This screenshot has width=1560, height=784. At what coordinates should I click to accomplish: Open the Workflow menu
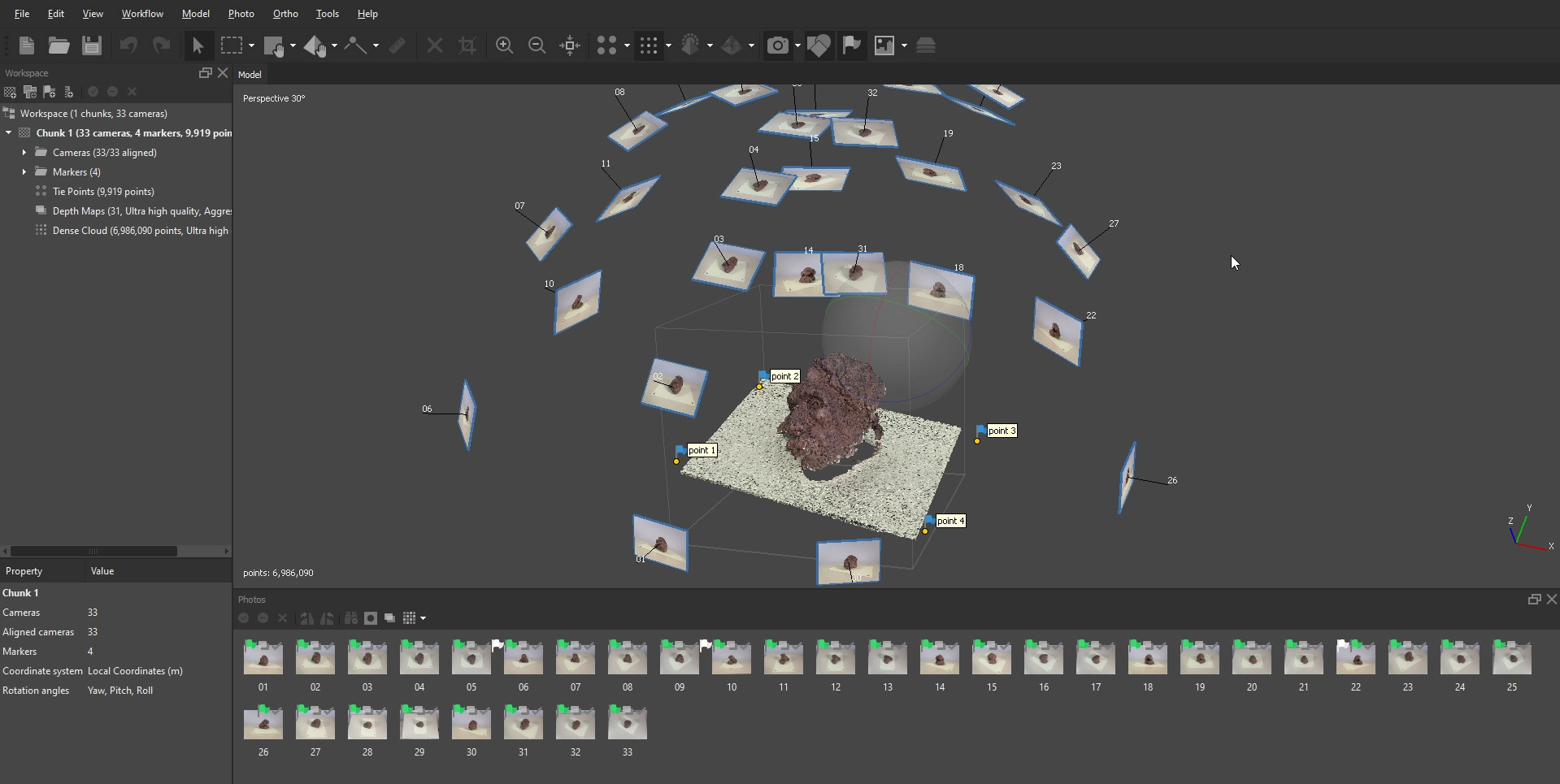click(x=142, y=14)
